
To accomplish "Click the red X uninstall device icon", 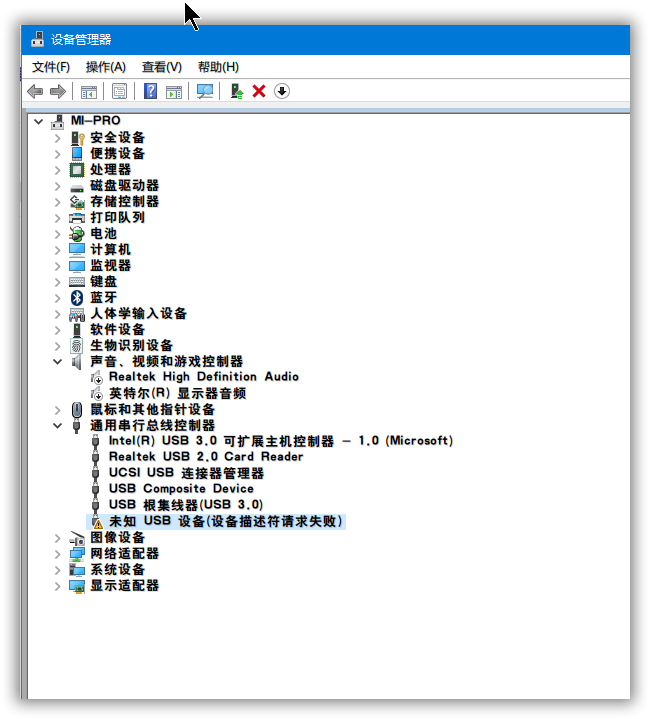I will point(259,91).
